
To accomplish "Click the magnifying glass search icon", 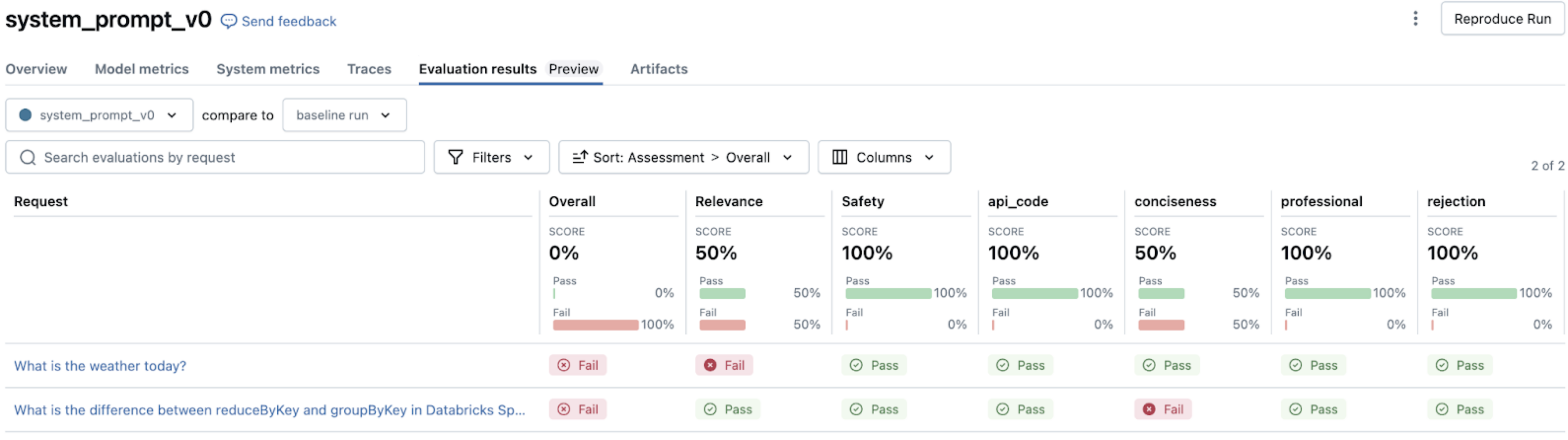I will point(28,157).
